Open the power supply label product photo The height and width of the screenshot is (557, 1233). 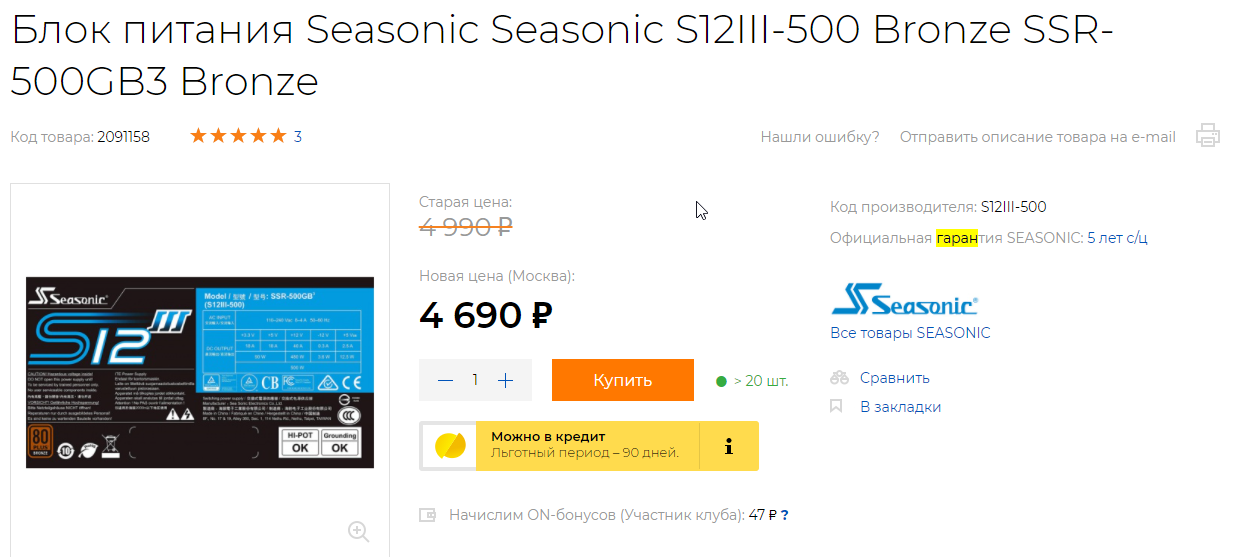click(200, 372)
